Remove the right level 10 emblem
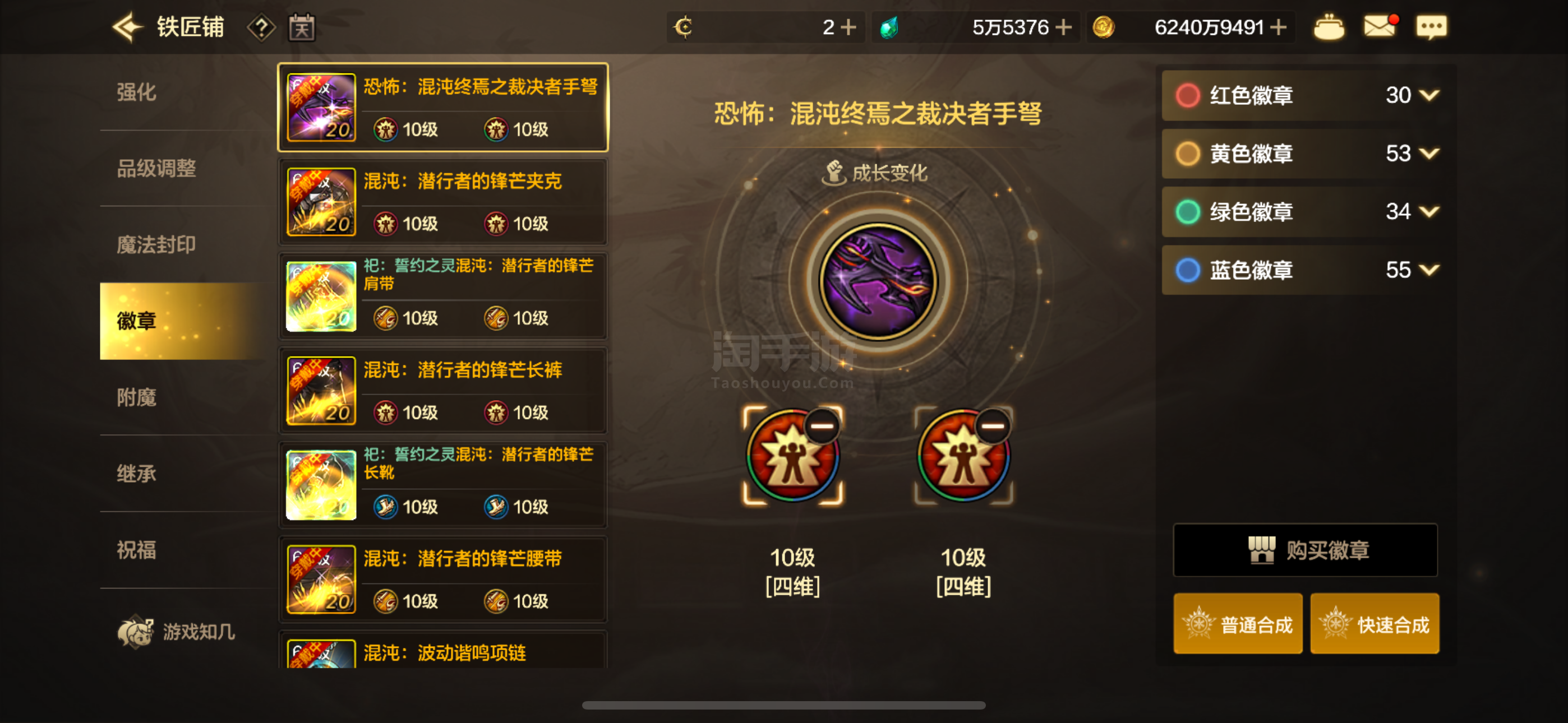This screenshot has height=723, width=1568. [993, 425]
